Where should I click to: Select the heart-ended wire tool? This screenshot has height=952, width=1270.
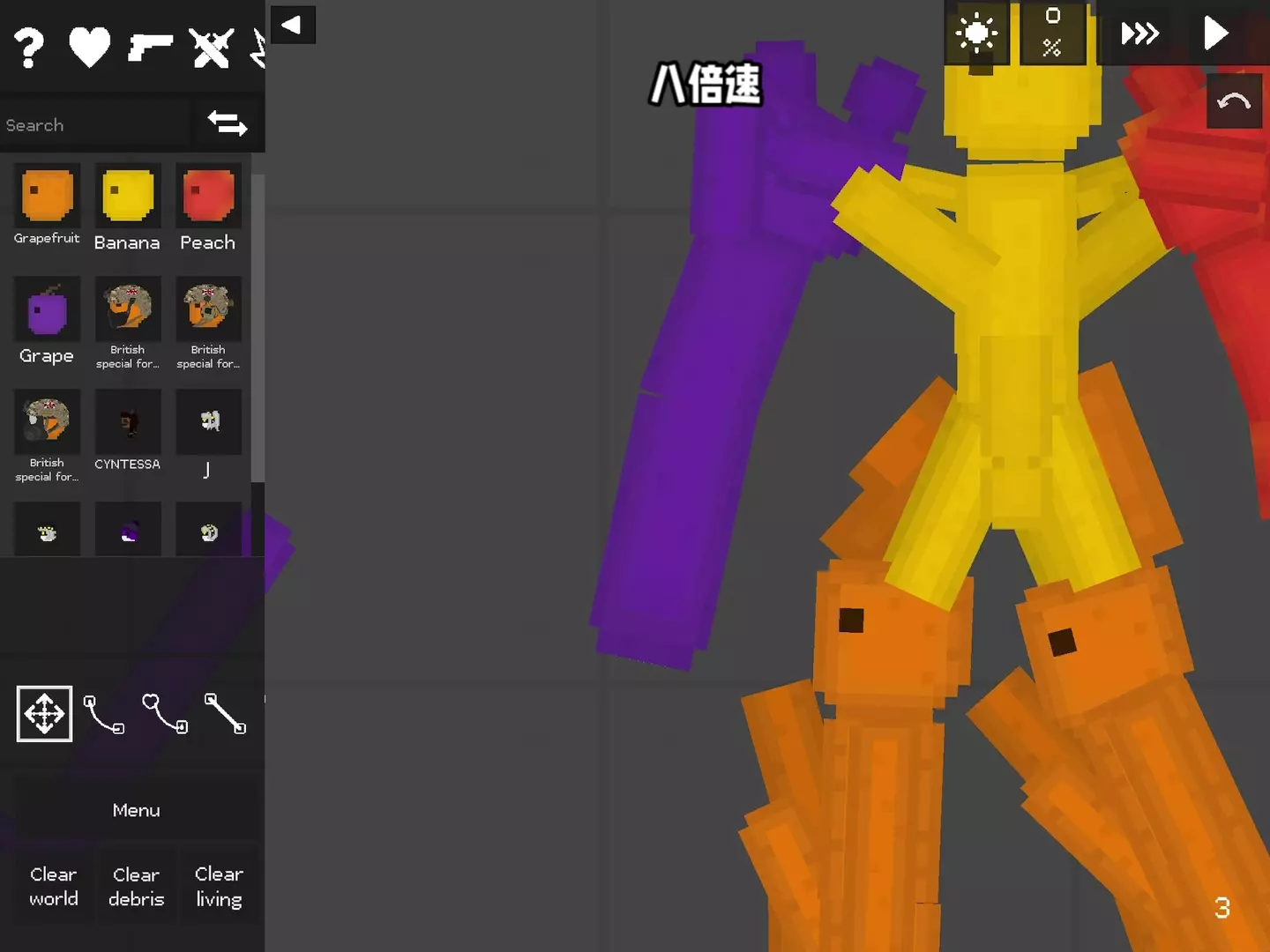pyautogui.click(x=165, y=714)
